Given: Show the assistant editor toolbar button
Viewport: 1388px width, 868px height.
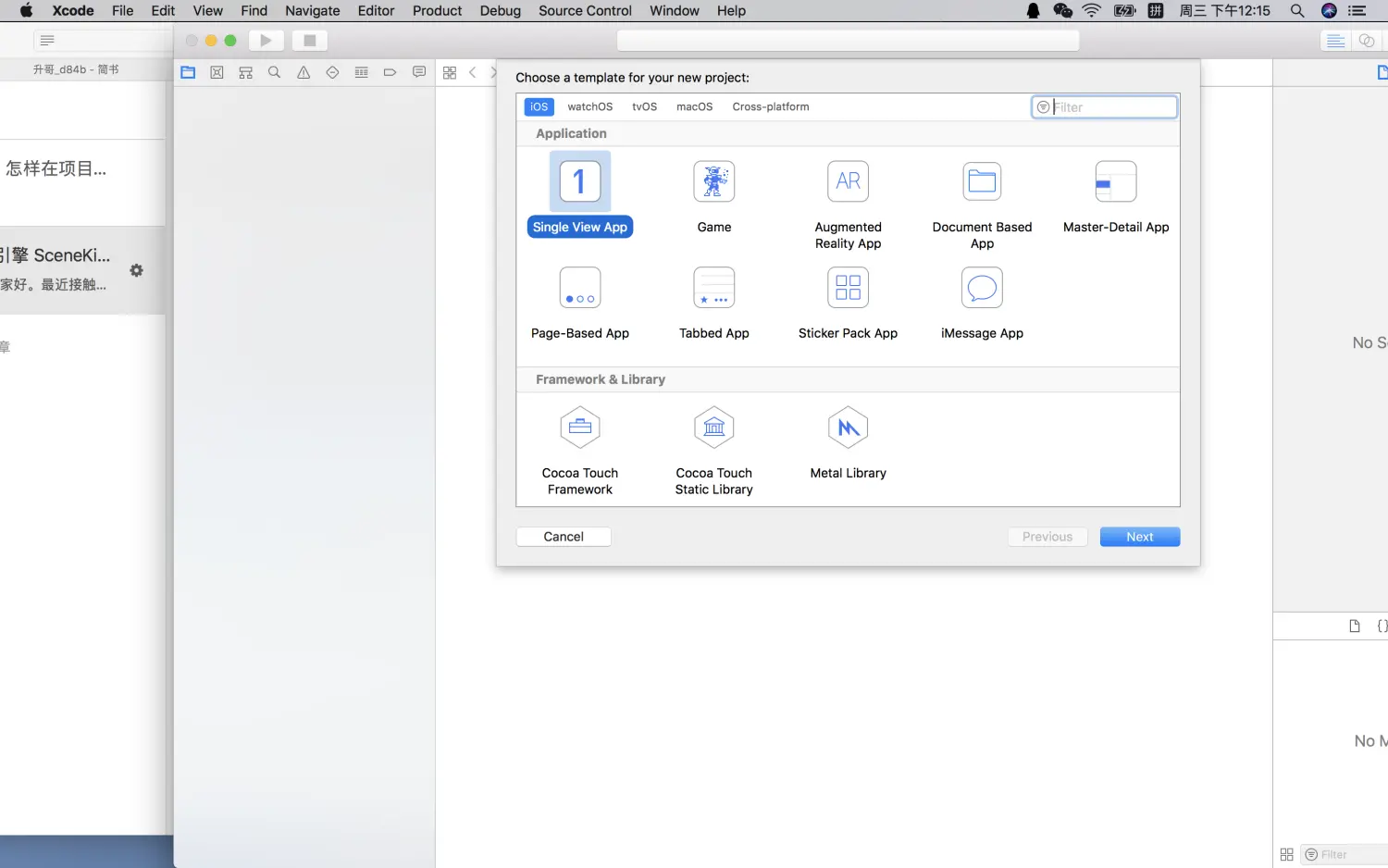Looking at the screenshot, I should pos(1366,41).
